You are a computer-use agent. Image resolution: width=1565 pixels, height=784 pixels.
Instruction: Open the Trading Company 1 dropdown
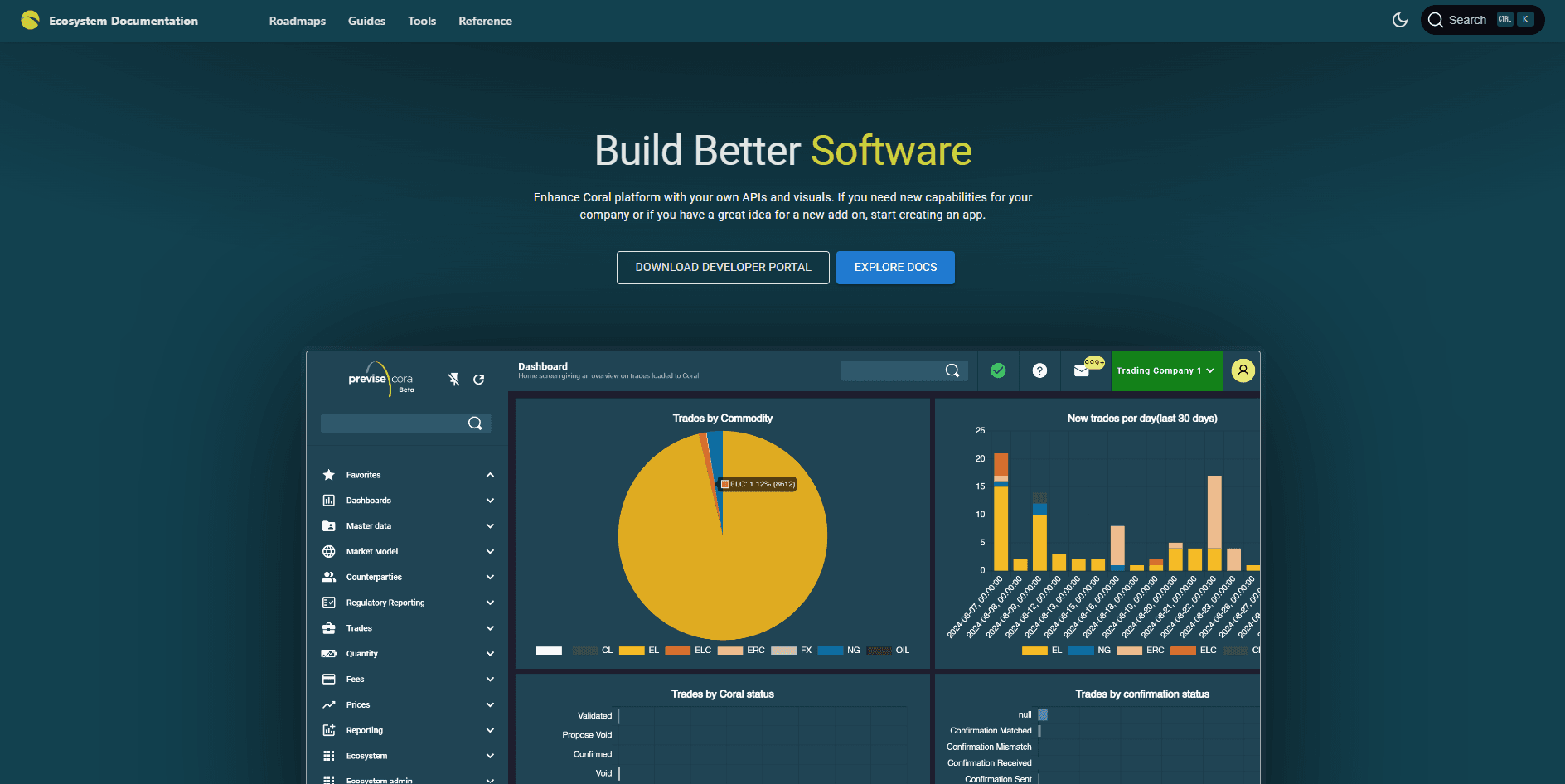pos(1166,370)
